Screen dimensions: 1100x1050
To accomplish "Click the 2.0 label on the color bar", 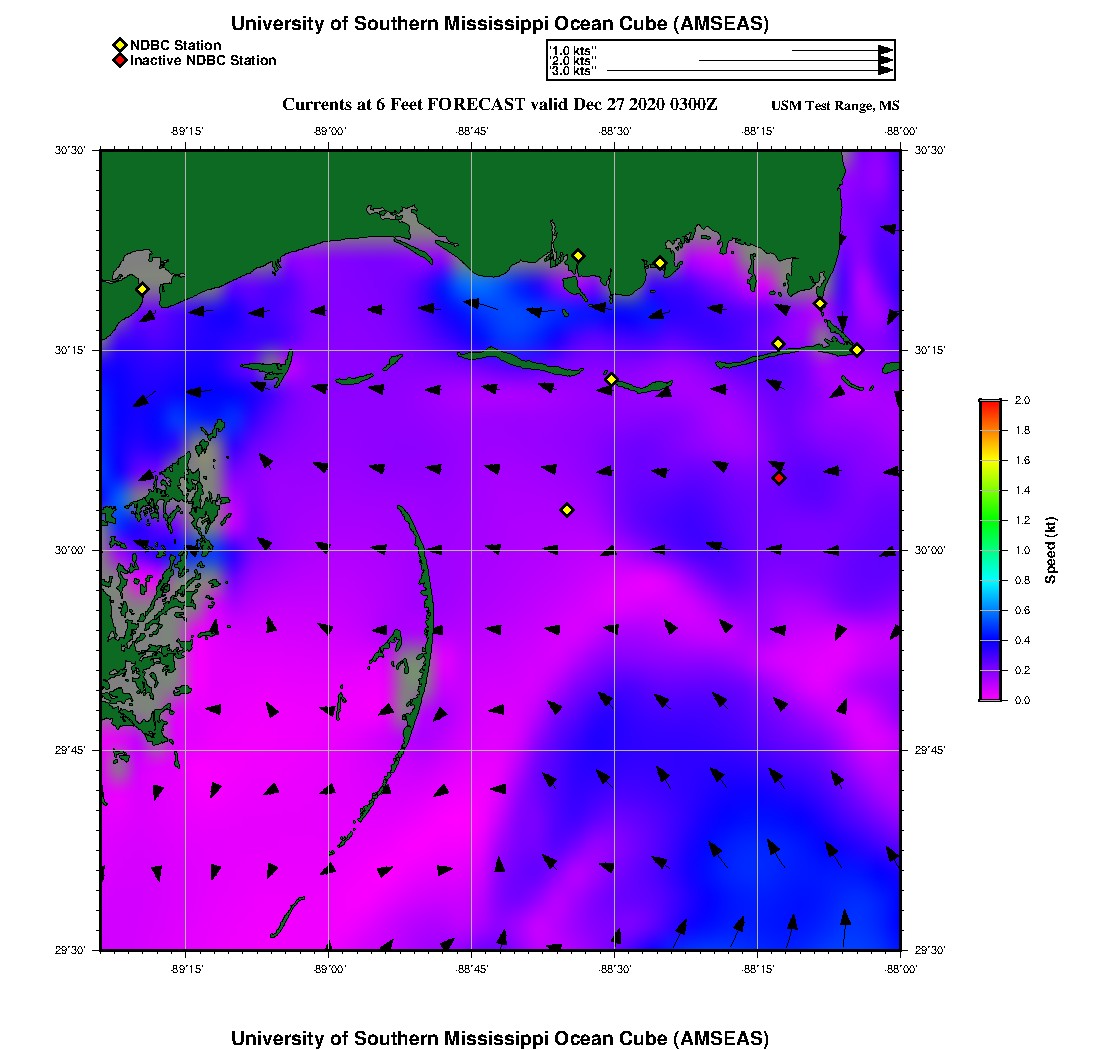I will [x=1022, y=400].
